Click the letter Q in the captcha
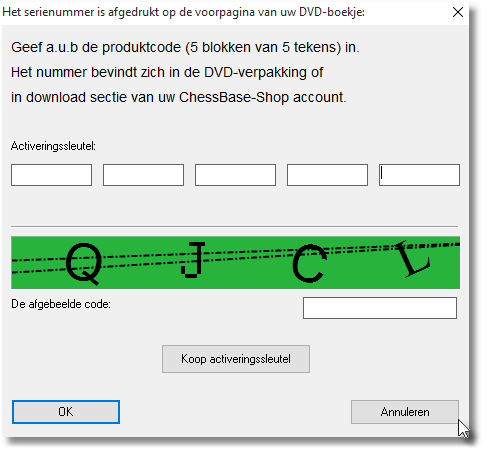The width and height of the screenshot is (488, 452). pos(84,263)
